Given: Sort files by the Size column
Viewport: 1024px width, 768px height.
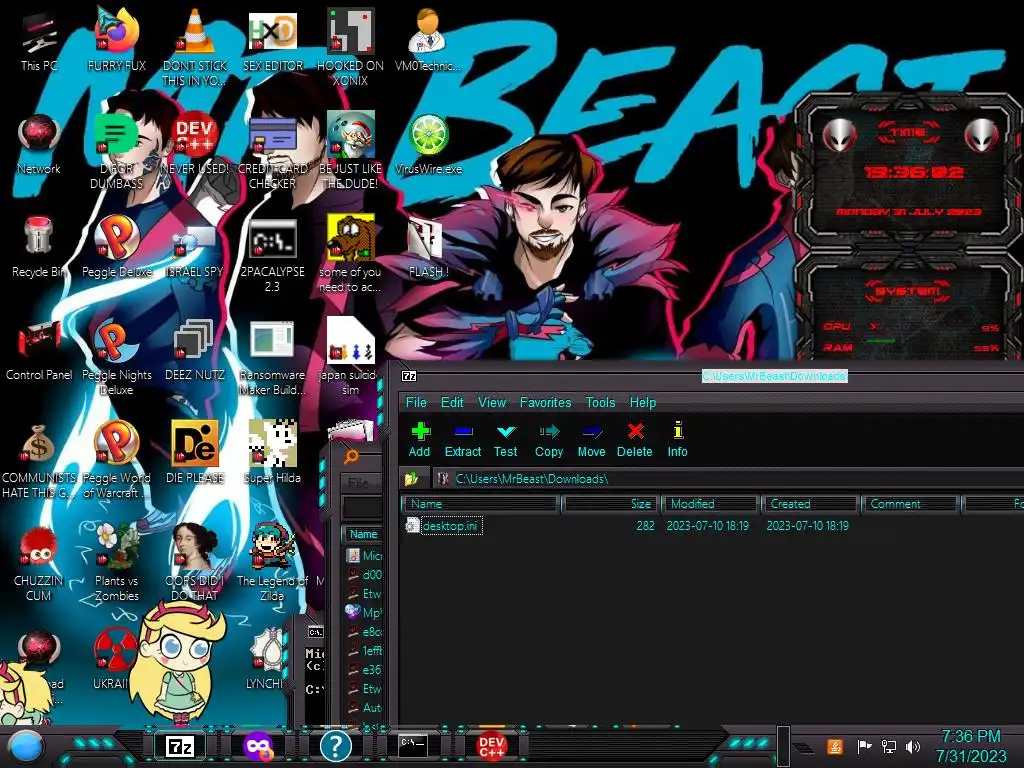Looking at the screenshot, I should 609,504.
